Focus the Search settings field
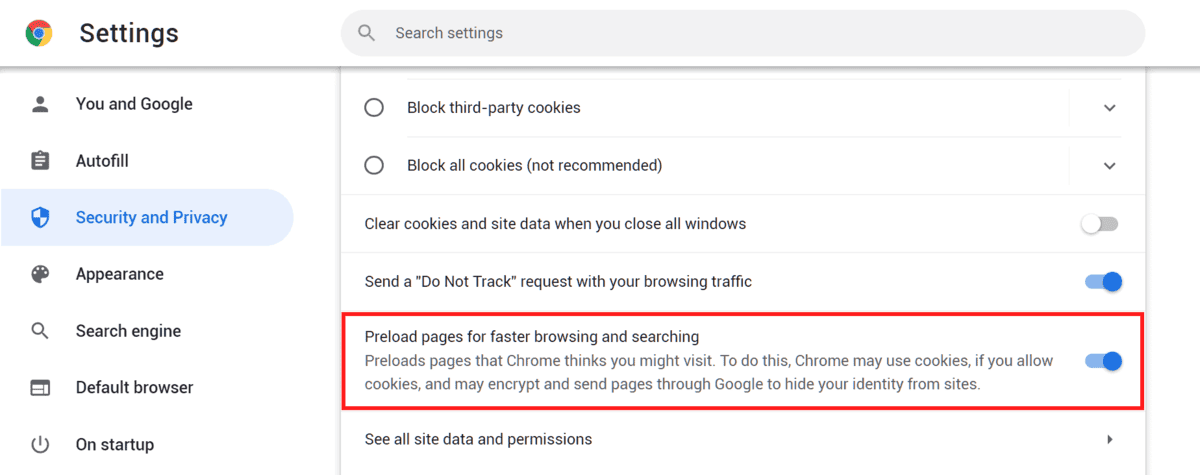This screenshot has height=475, width=1200. (x=743, y=33)
